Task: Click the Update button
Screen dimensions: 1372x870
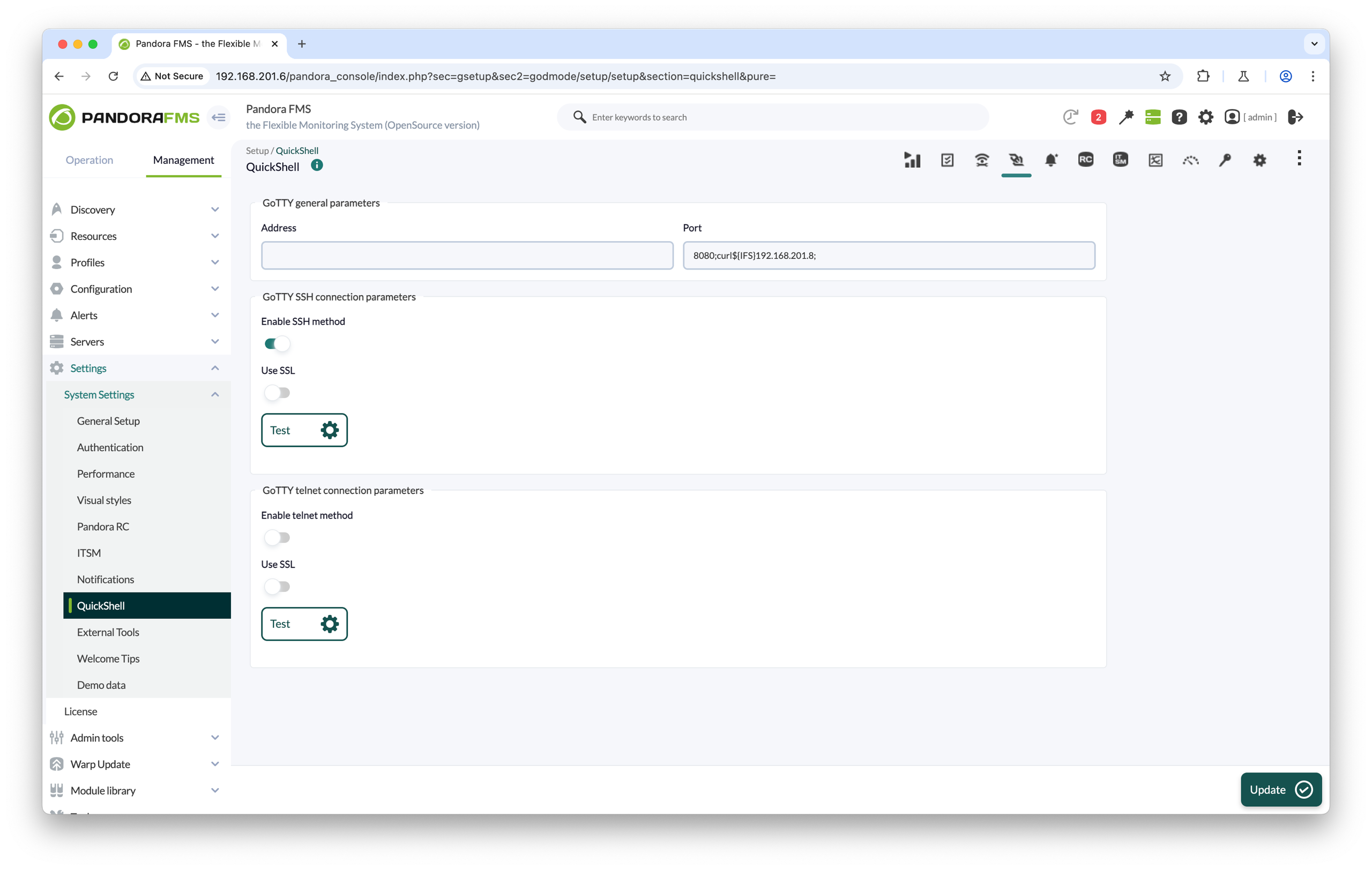Action: 1280,790
